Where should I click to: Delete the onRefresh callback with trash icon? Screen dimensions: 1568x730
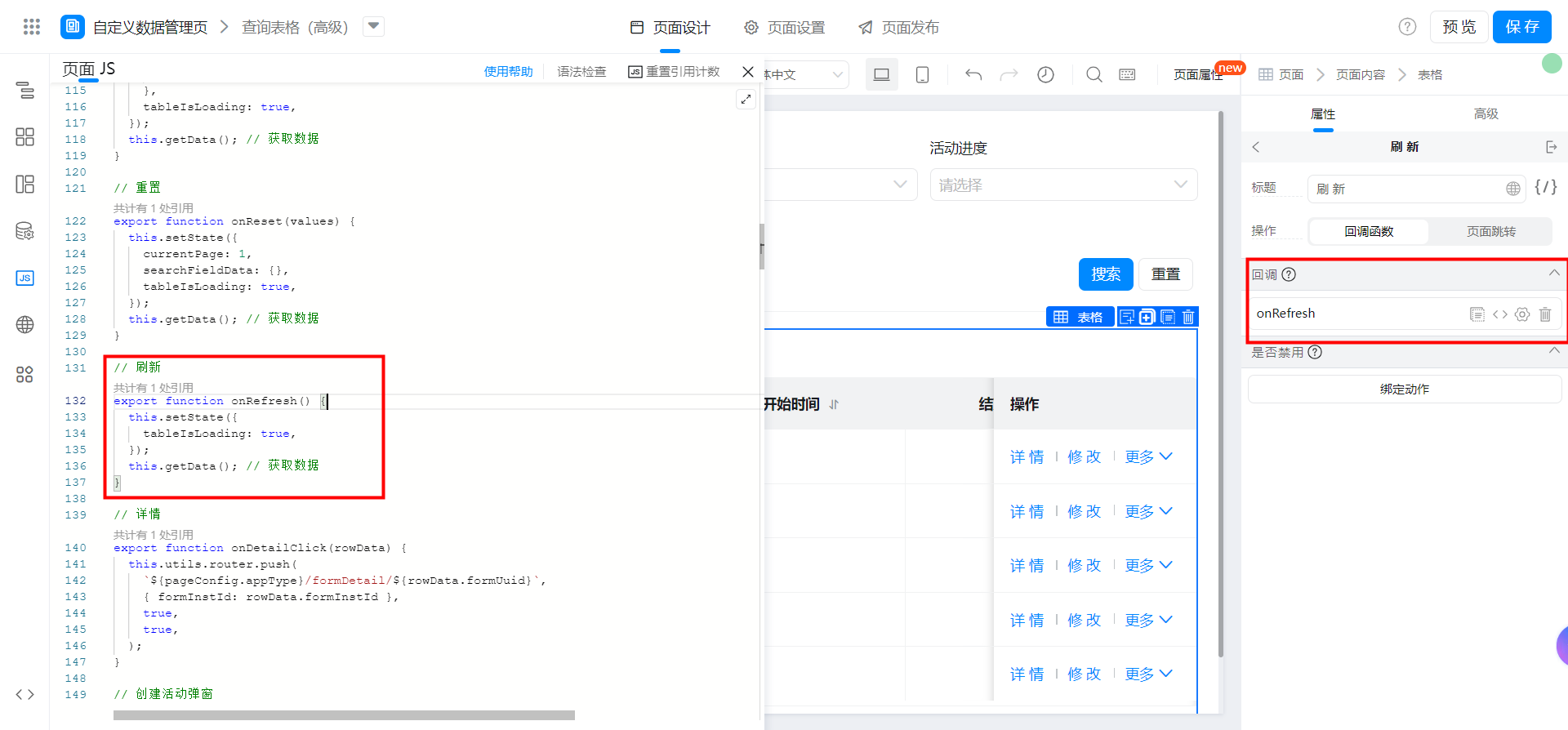click(x=1544, y=314)
